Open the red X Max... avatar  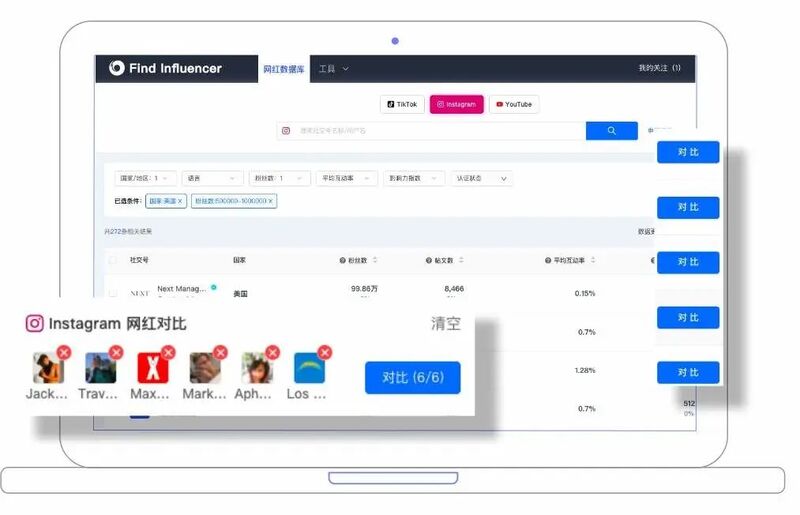(153, 367)
